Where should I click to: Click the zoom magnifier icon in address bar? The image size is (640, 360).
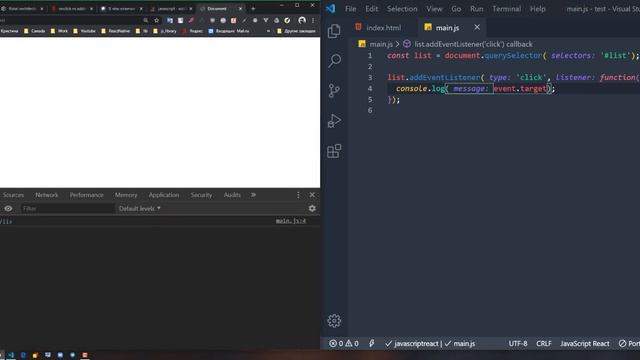(146, 20)
